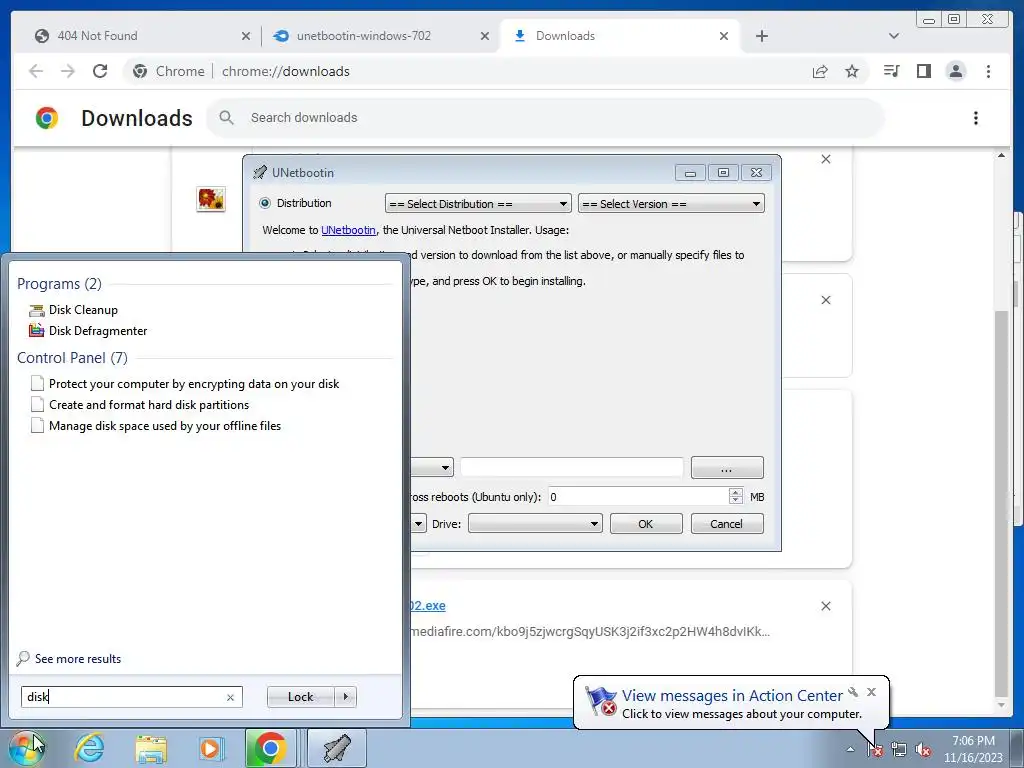Open downloaded .exe file link
The height and width of the screenshot is (768, 1024).
tap(428, 605)
